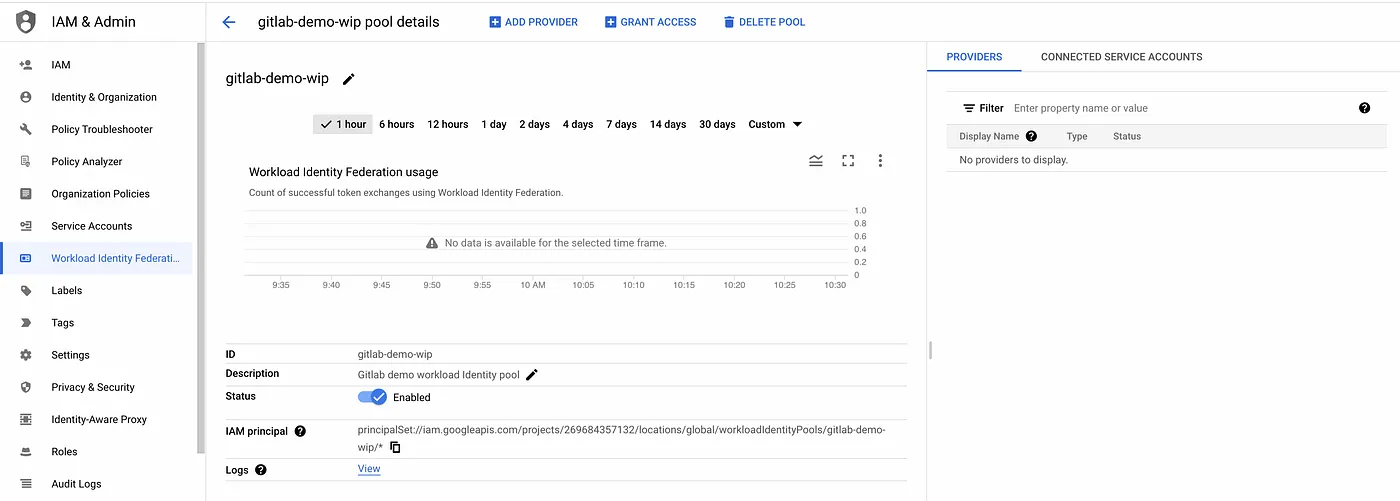Image resolution: width=1400 pixels, height=501 pixels.
Task: Click the Identity & Organization person icon
Action: click(x=26, y=97)
